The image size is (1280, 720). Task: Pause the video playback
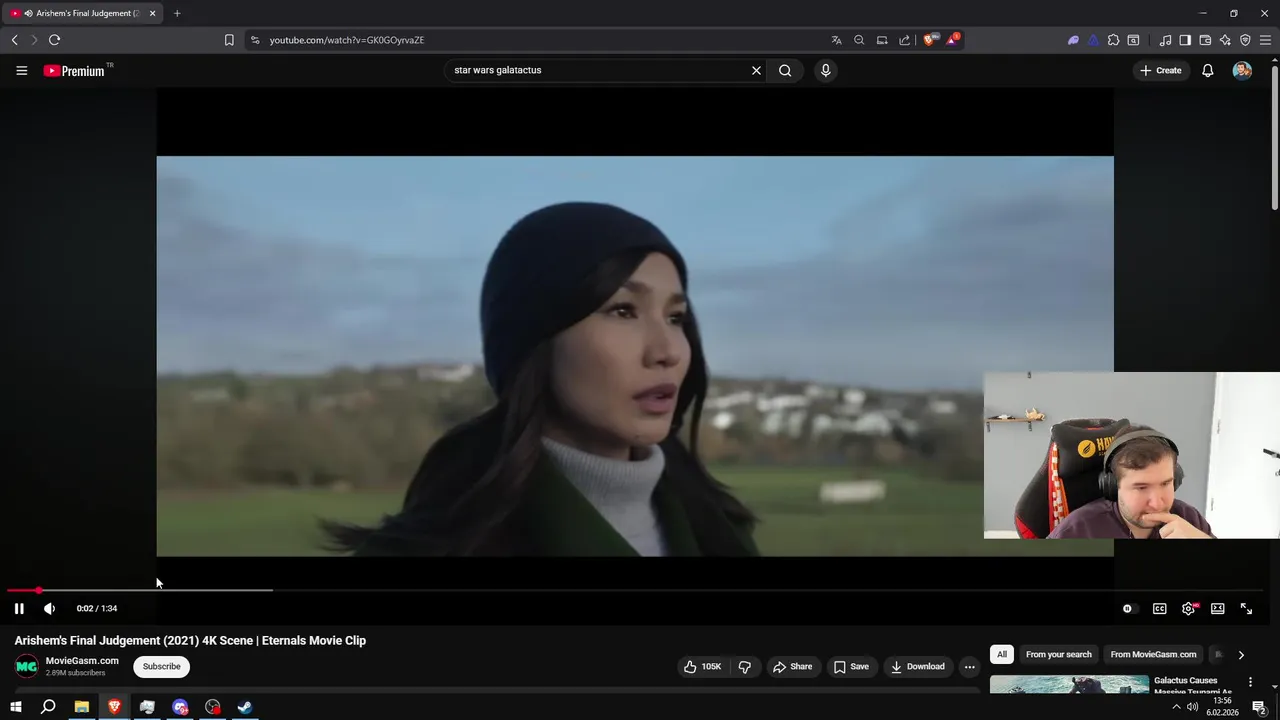19,608
